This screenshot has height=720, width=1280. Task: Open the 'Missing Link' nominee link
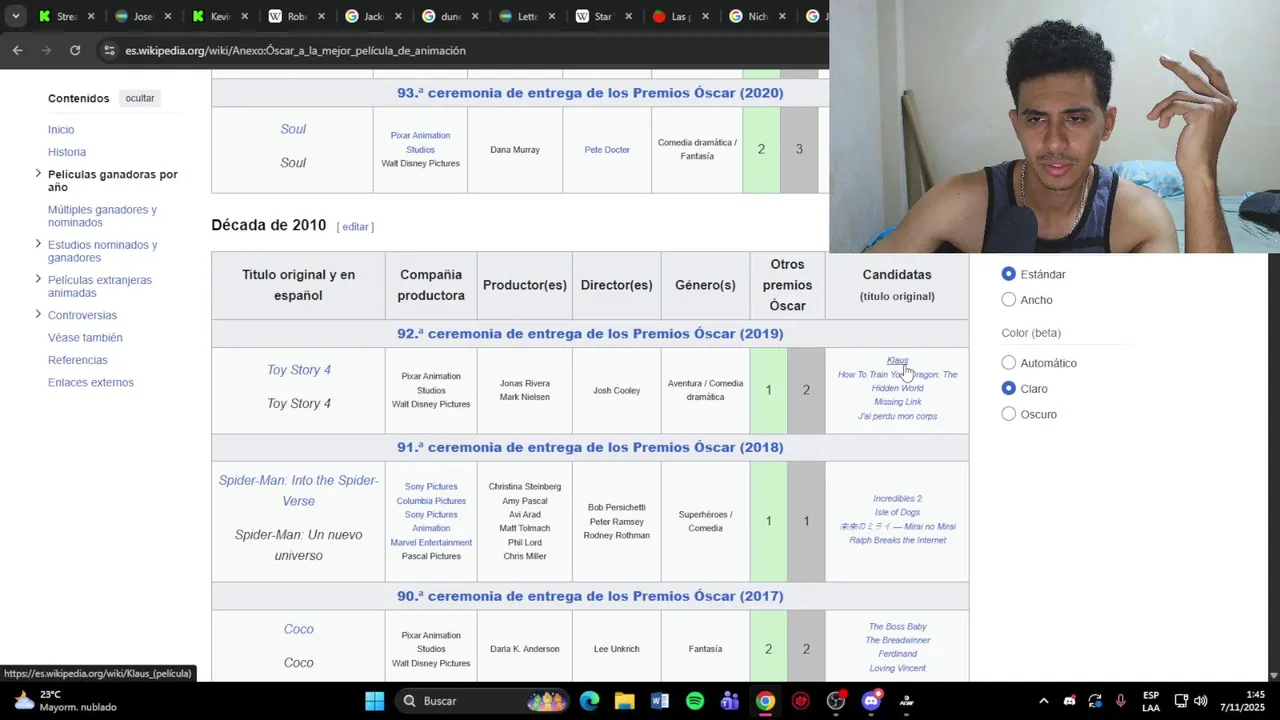(x=897, y=402)
